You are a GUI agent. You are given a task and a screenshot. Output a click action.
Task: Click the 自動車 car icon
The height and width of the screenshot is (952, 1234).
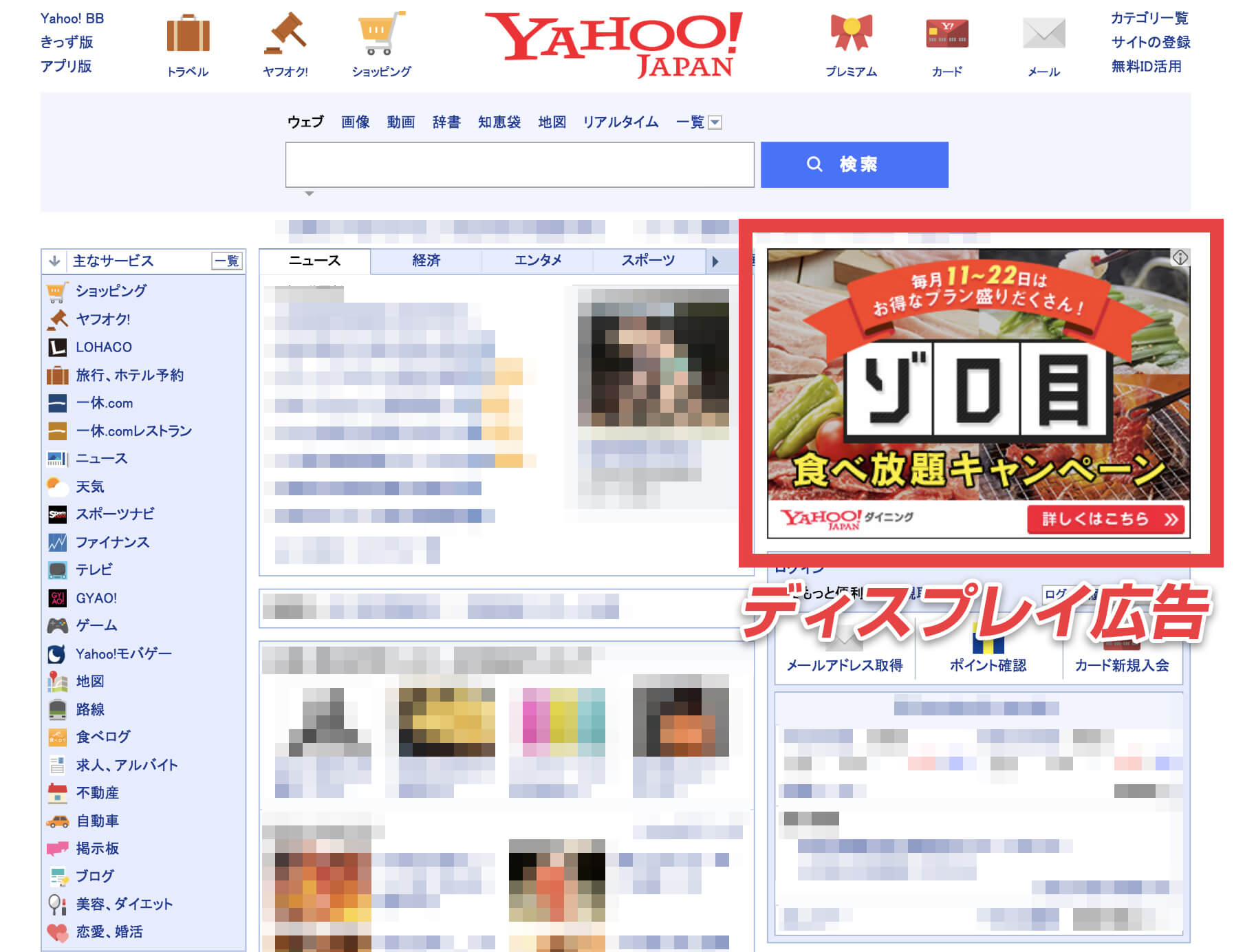(57, 821)
